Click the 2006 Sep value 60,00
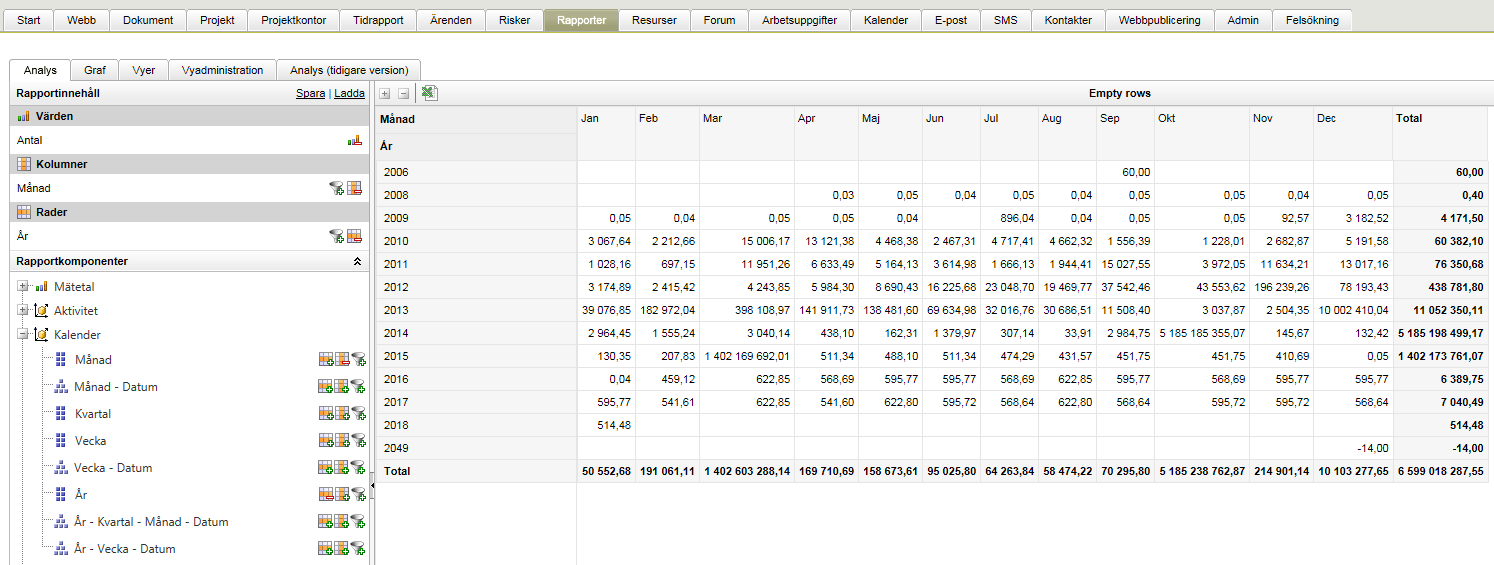1494x565 pixels. point(1136,172)
